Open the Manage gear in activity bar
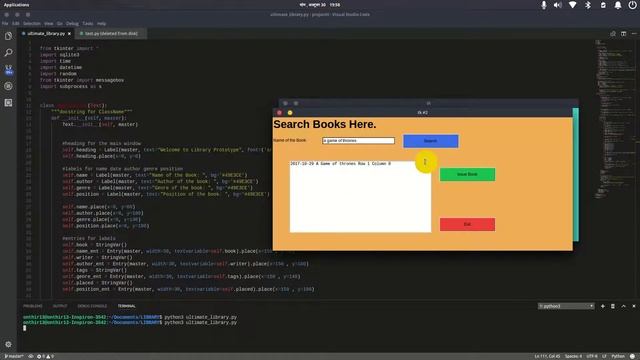 (8, 344)
